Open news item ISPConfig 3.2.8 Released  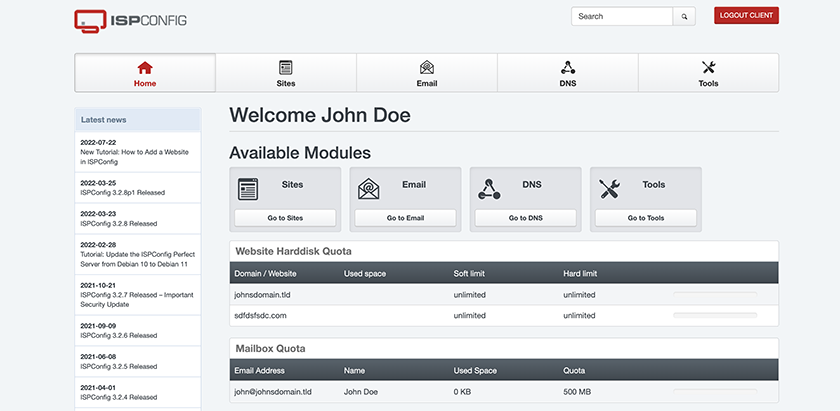coord(119,223)
